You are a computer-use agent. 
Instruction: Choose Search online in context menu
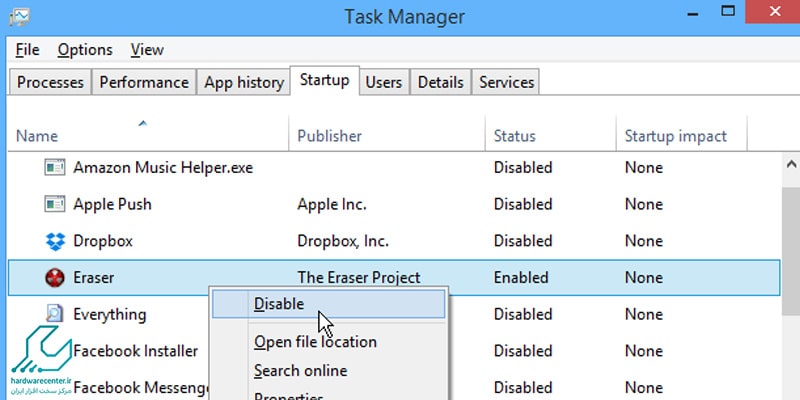point(301,370)
